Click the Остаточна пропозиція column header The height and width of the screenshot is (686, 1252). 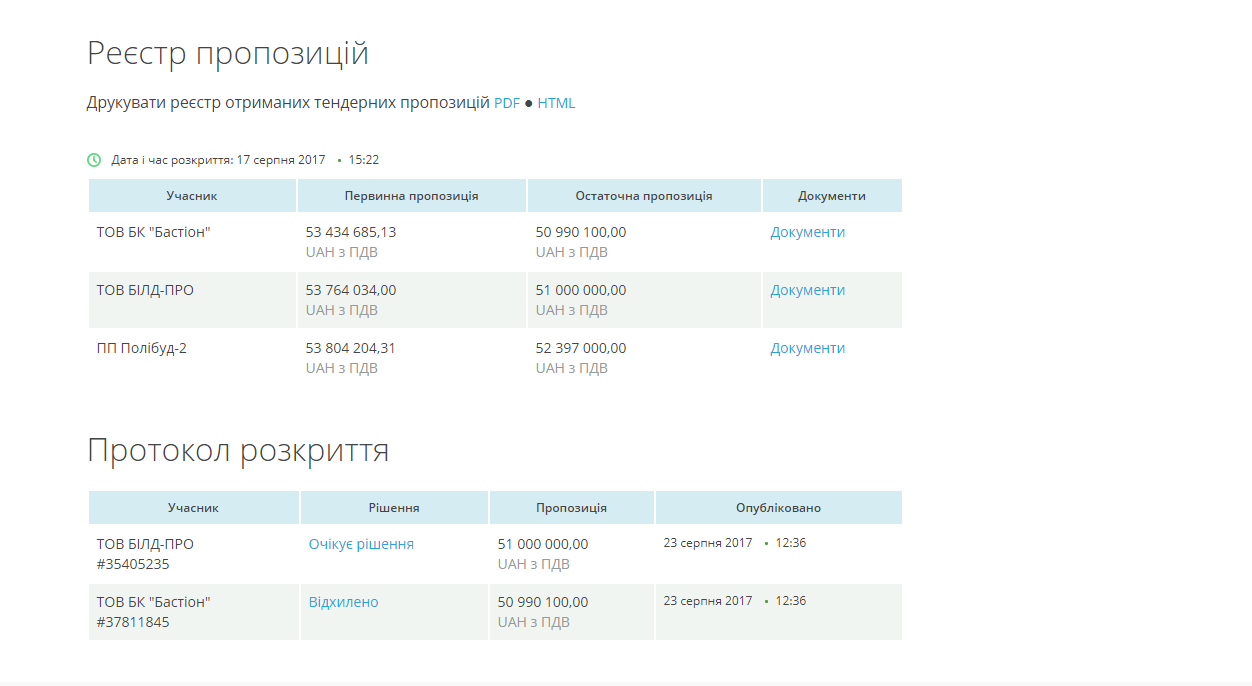tap(644, 196)
